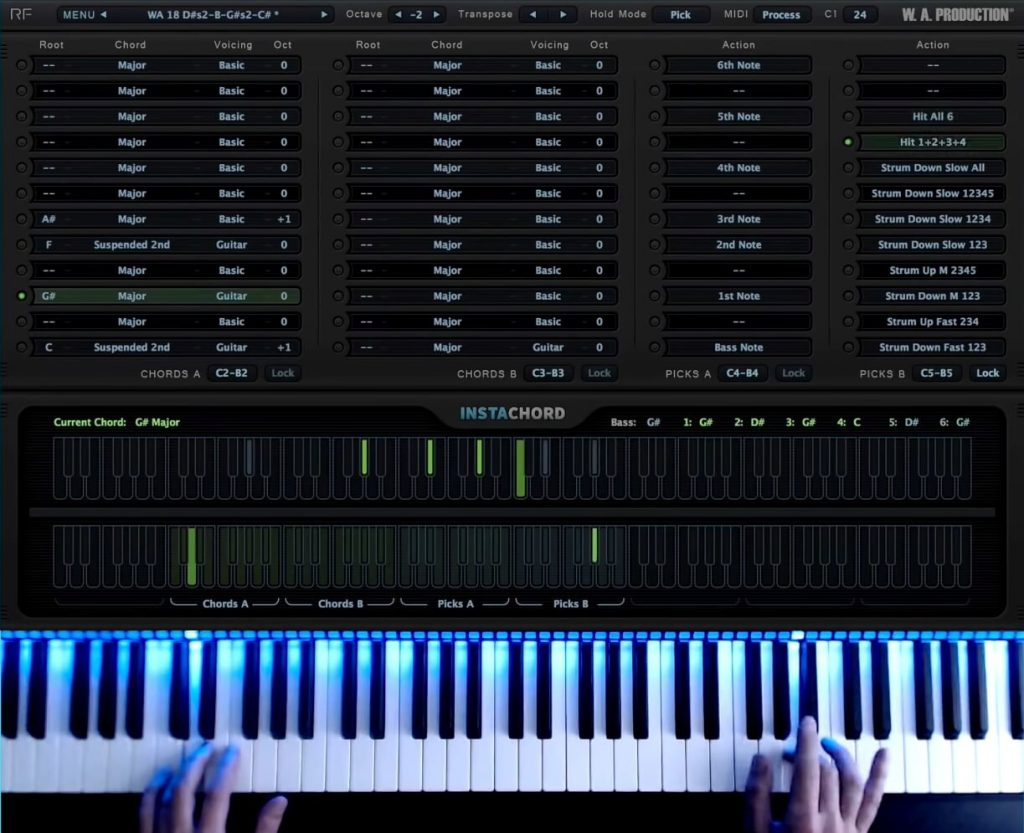Select the F Suspended 2nd chord radio

pos(22,245)
